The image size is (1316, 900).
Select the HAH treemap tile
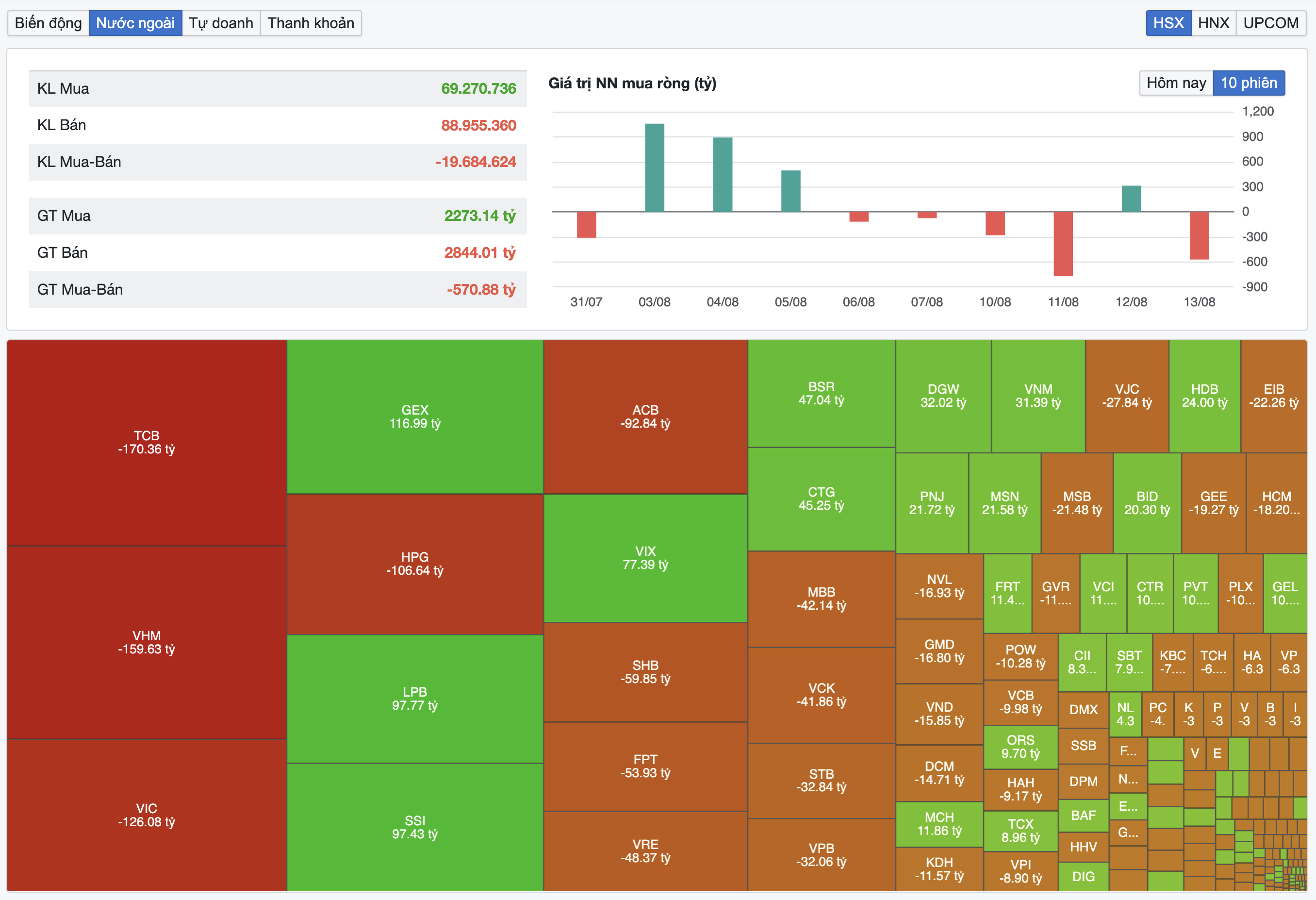(x=1021, y=789)
